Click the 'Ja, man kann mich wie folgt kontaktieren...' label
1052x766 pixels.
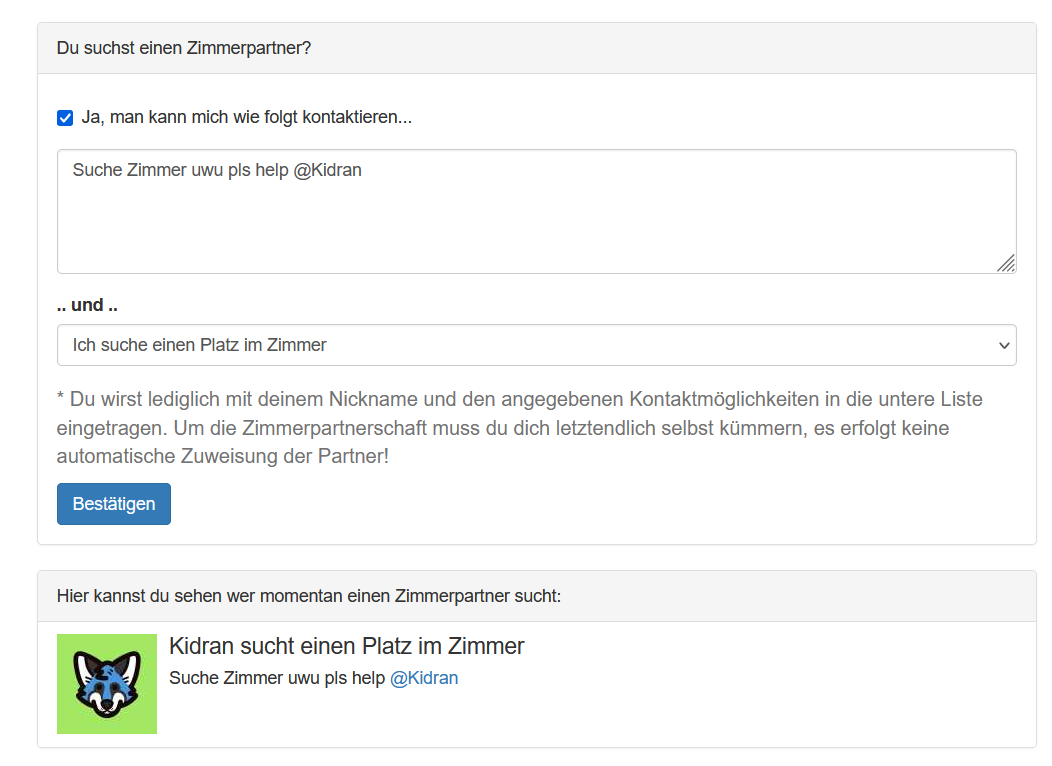click(246, 117)
